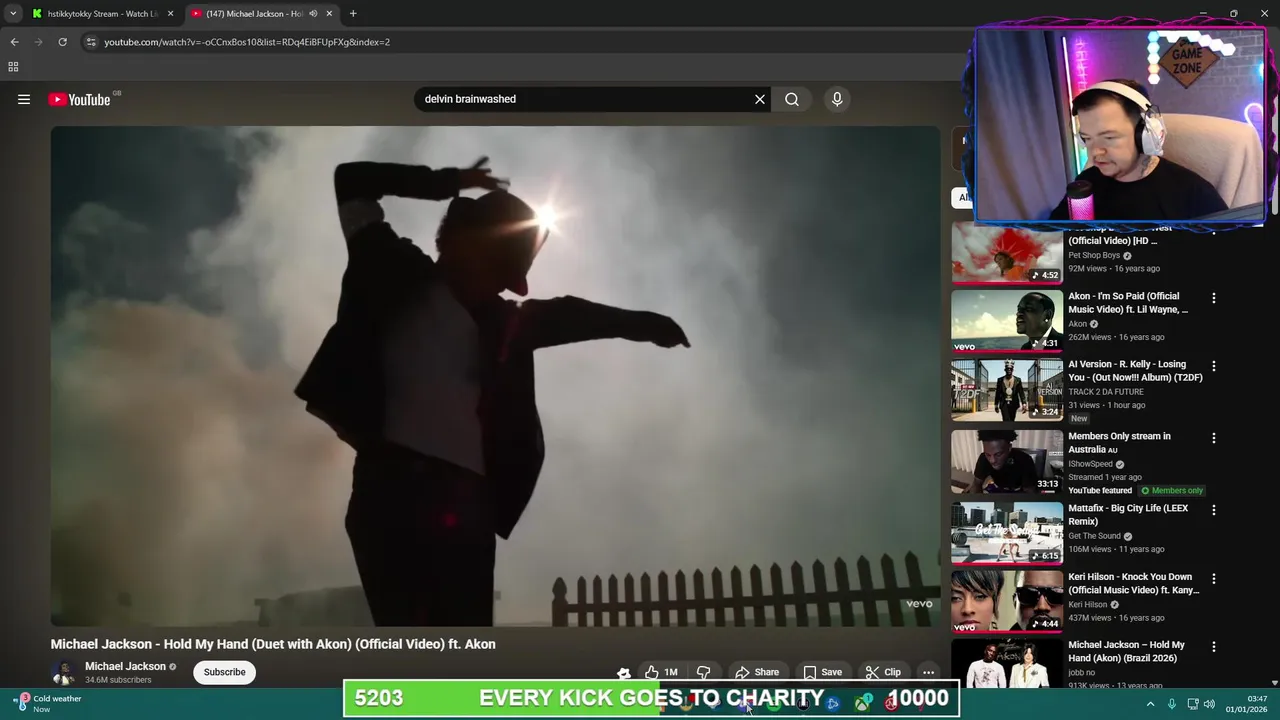This screenshot has height=720, width=1280.
Task: Open Get The Sound channel name
Action: click(1094, 536)
